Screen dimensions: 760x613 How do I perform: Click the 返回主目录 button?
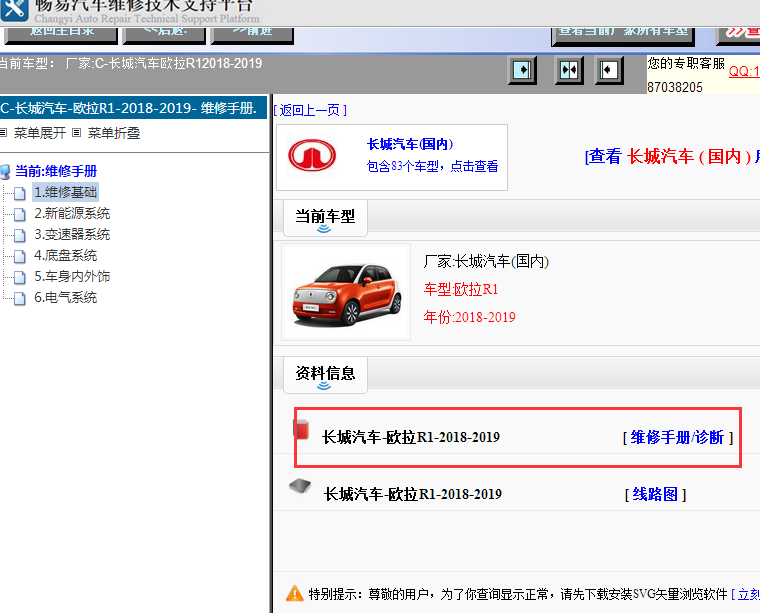(x=61, y=35)
